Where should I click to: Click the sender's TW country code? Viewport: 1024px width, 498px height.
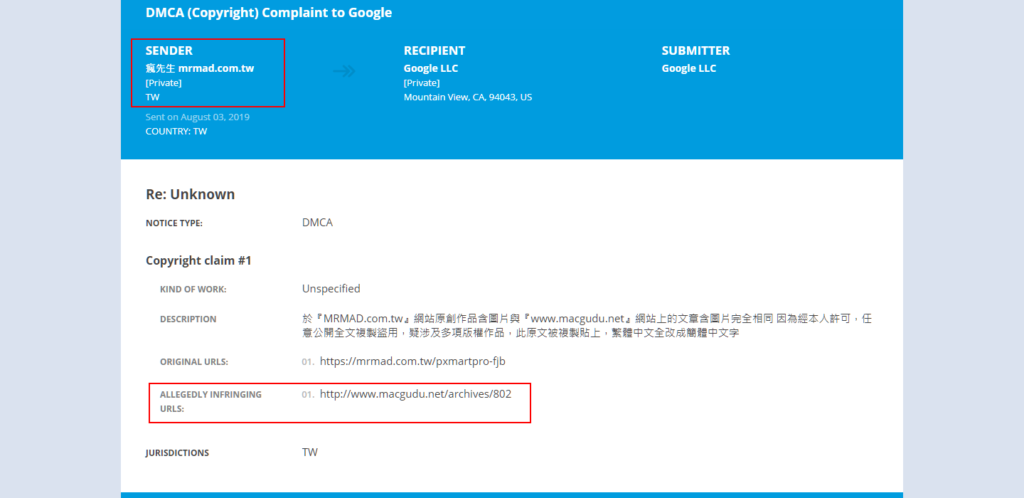point(153,97)
